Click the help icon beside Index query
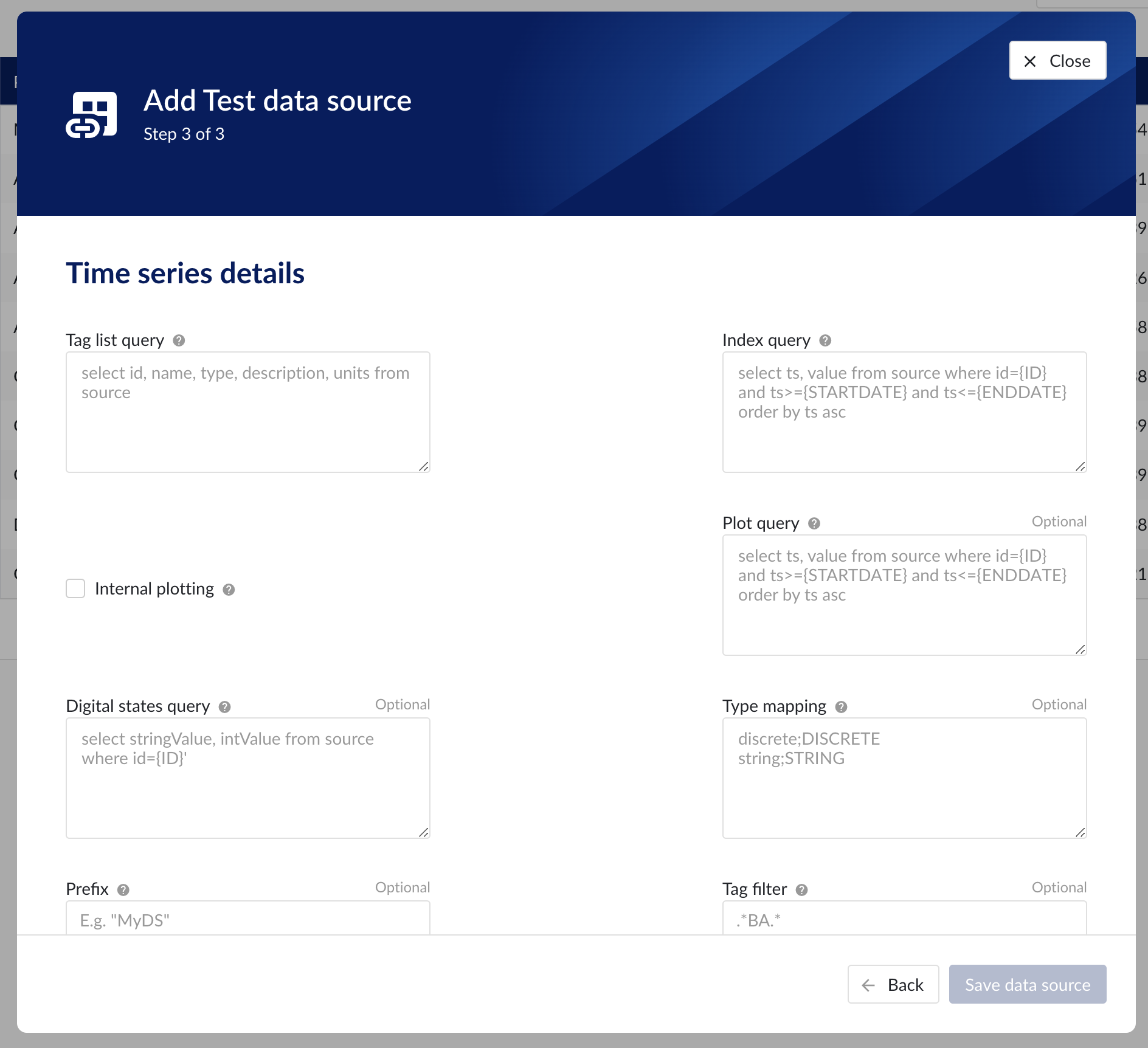The width and height of the screenshot is (1148, 1048). click(825, 340)
